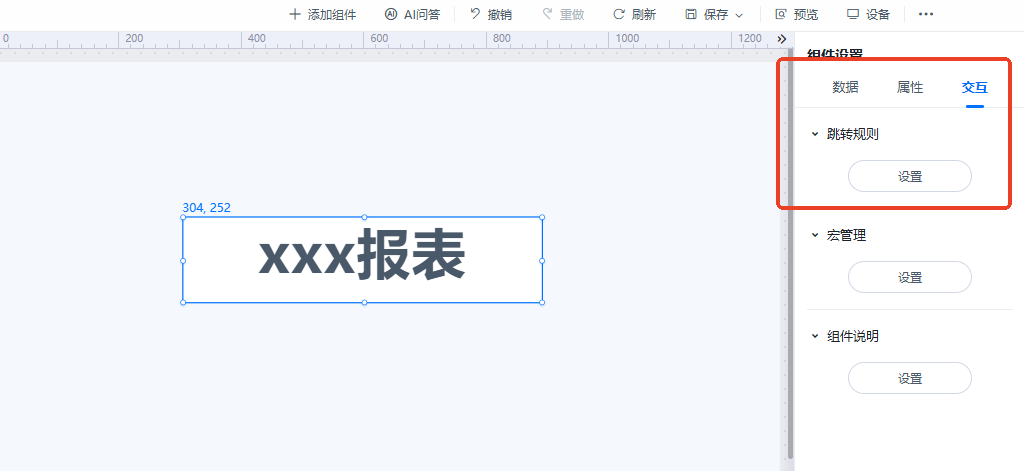
Task: Click 设置 button under 跳转规则
Action: (910, 176)
